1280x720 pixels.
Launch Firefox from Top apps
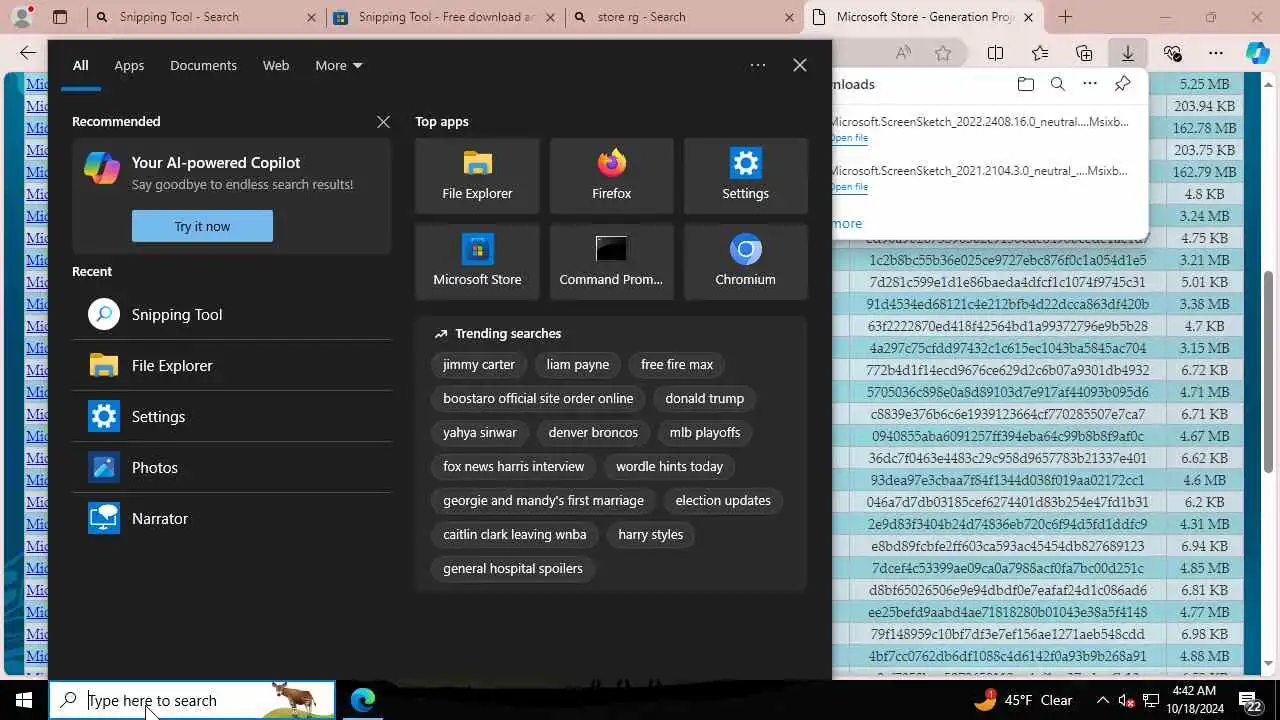point(611,176)
